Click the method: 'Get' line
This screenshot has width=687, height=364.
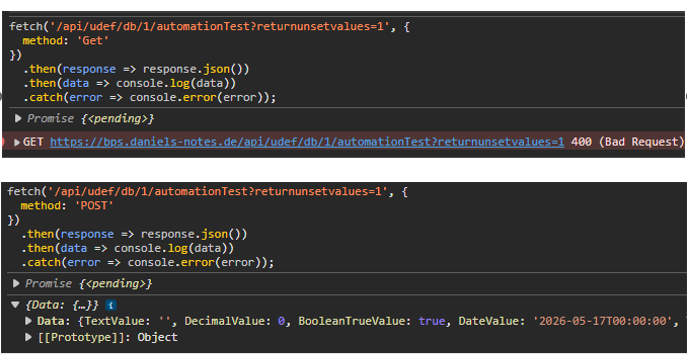click(x=65, y=41)
